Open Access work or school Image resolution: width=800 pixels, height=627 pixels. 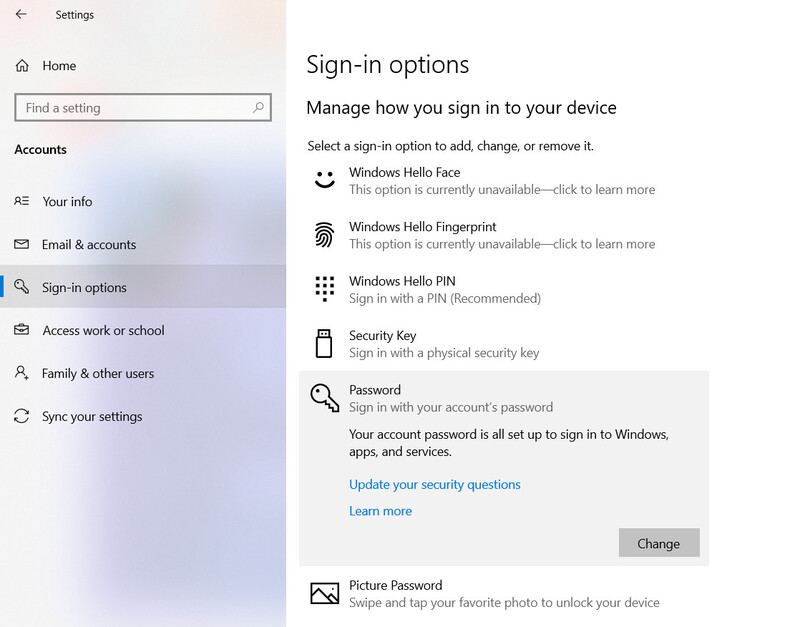143,330
